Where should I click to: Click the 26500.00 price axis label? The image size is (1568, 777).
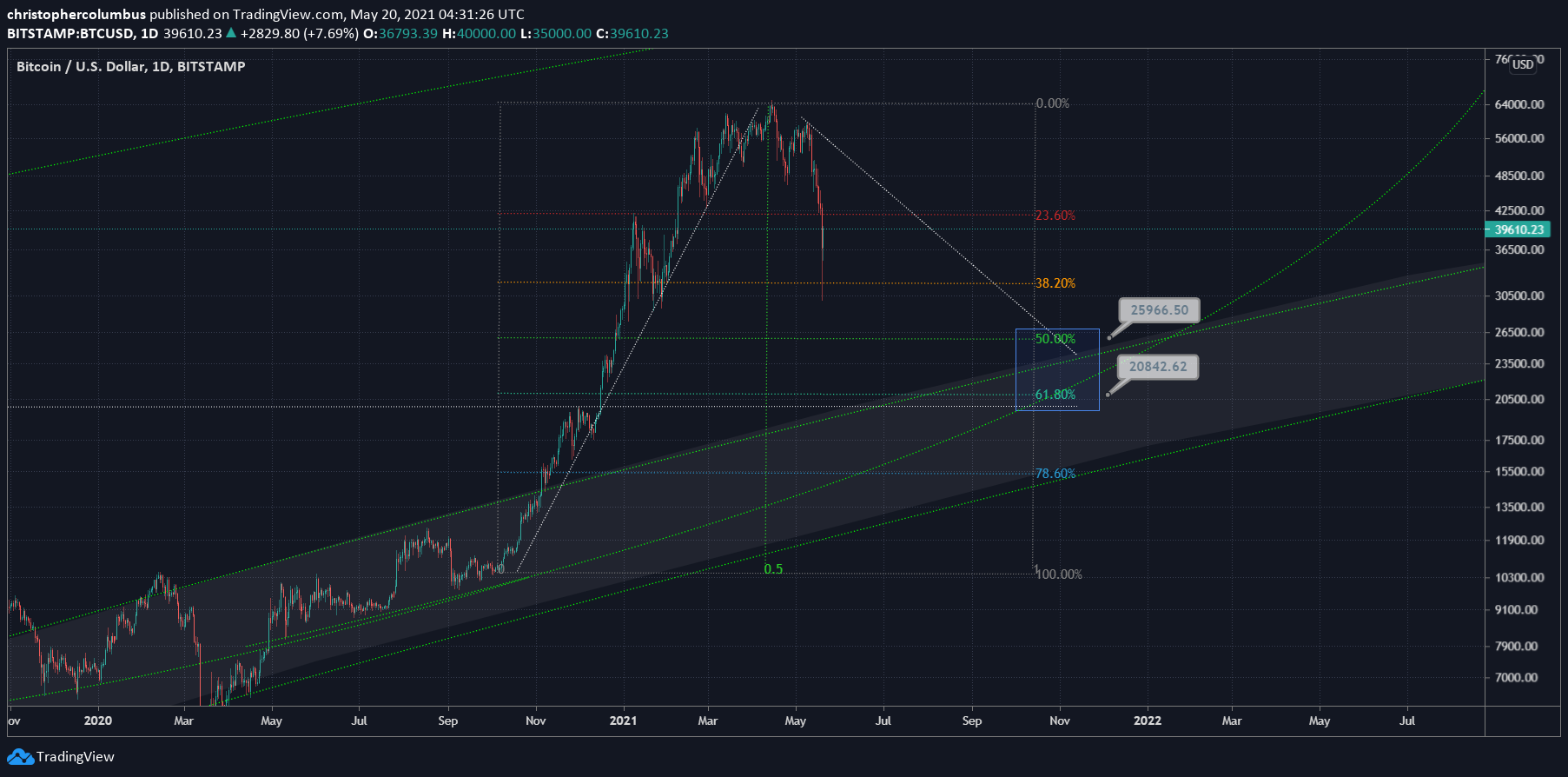pos(1518,332)
